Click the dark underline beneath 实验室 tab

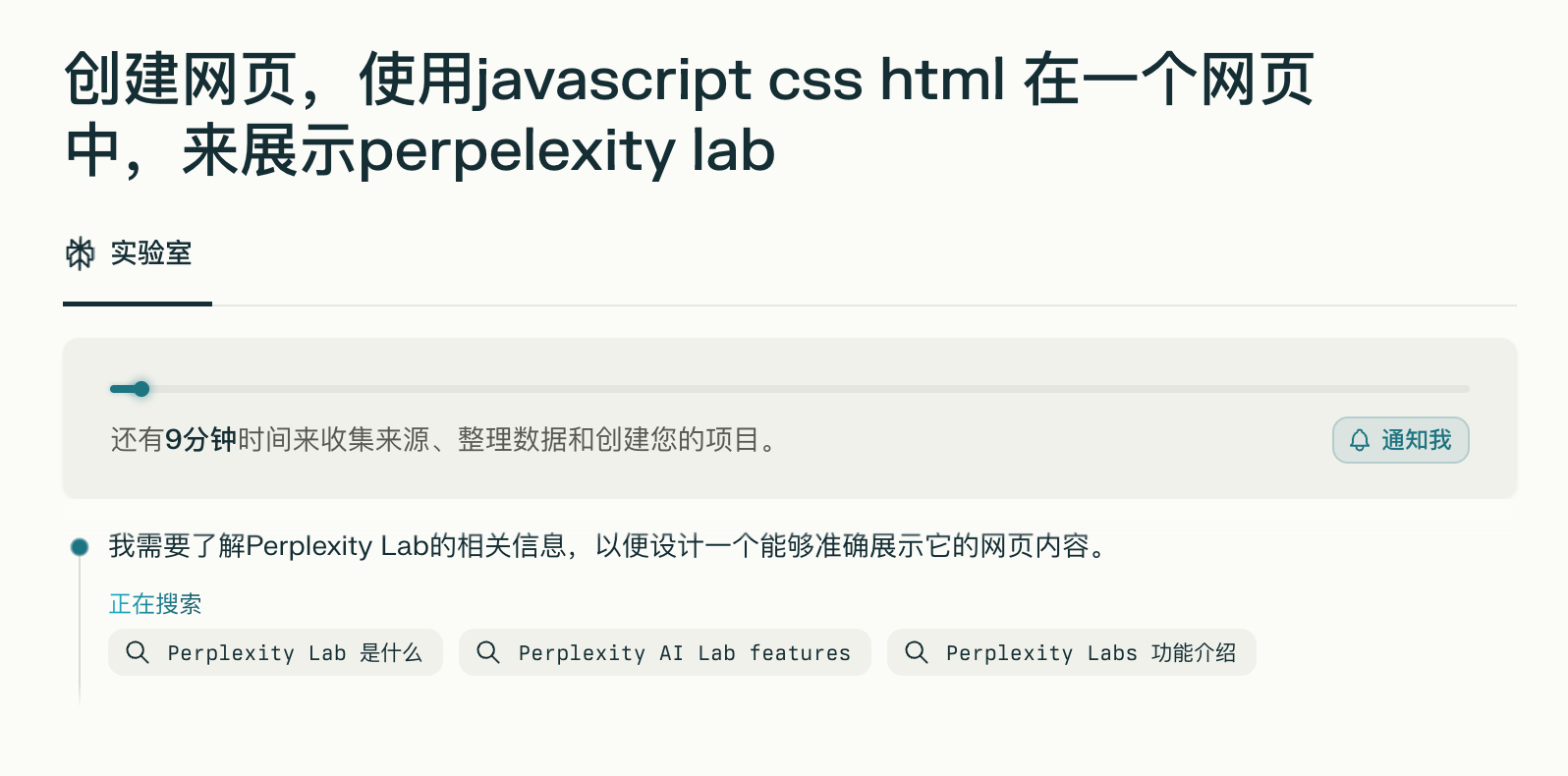138,304
